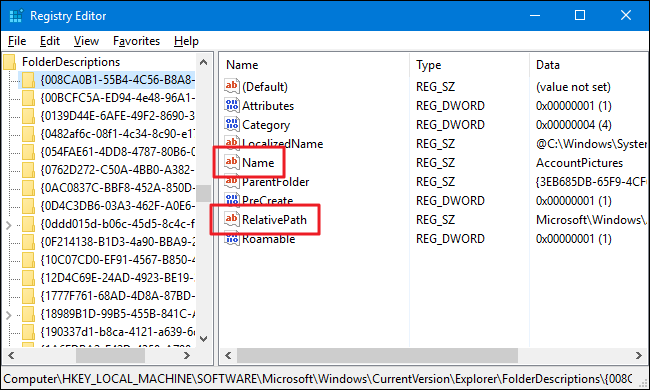
Task: Expand the {0ddd015d-b06c-45d5-8c4c- key
Action: (8, 225)
